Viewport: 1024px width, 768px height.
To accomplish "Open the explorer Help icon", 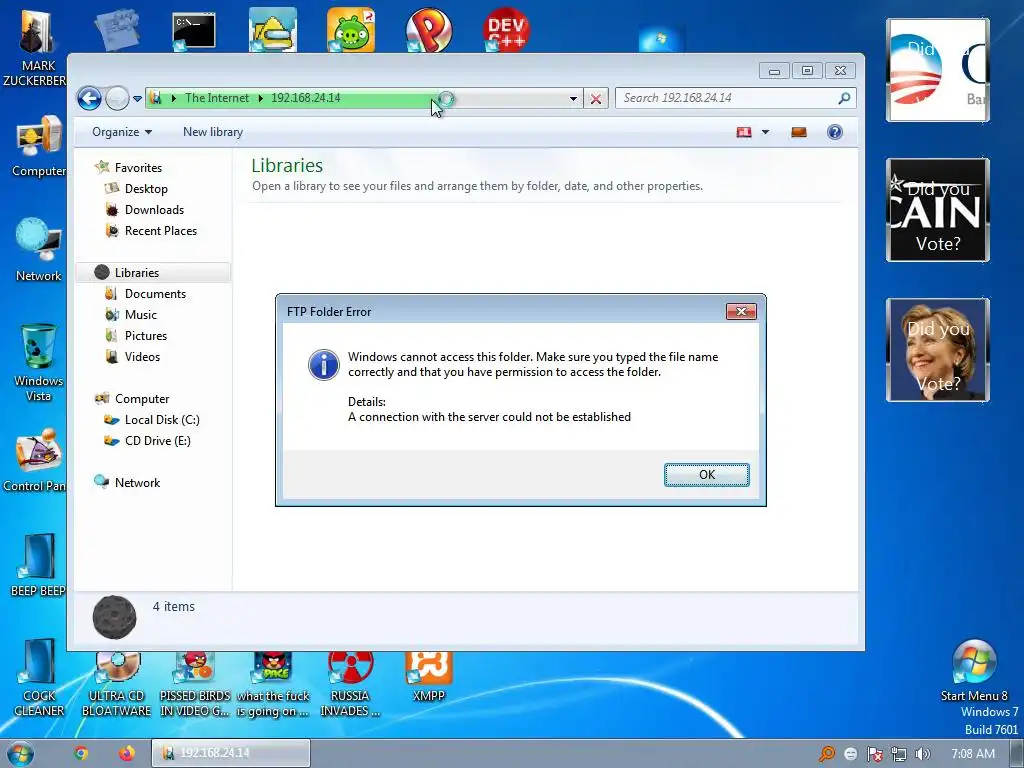I will [x=835, y=132].
